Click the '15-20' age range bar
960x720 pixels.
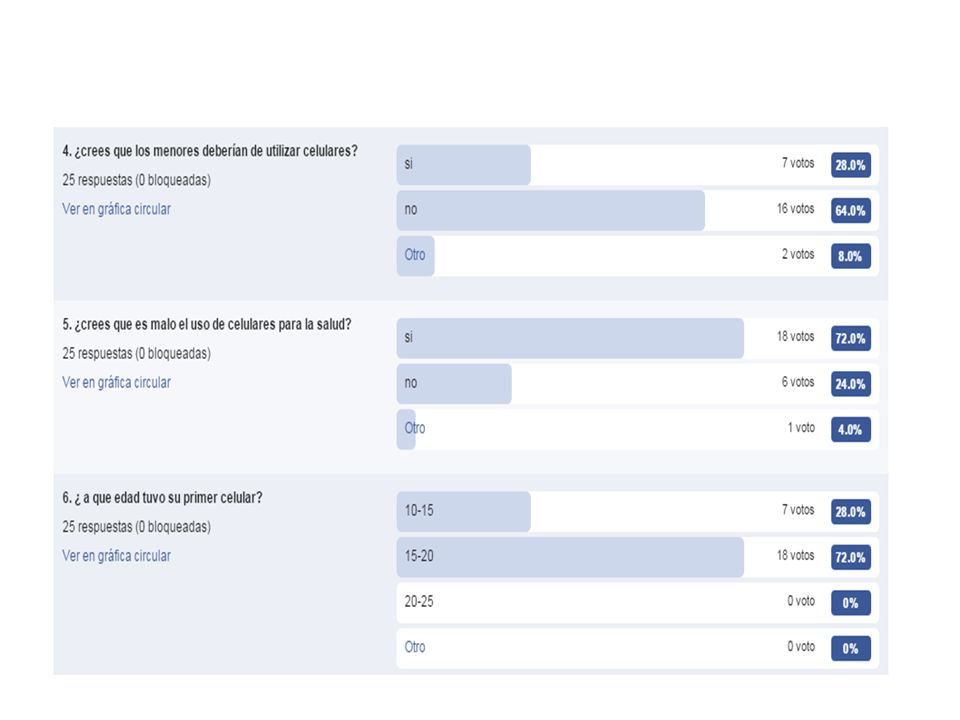coord(637,557)
